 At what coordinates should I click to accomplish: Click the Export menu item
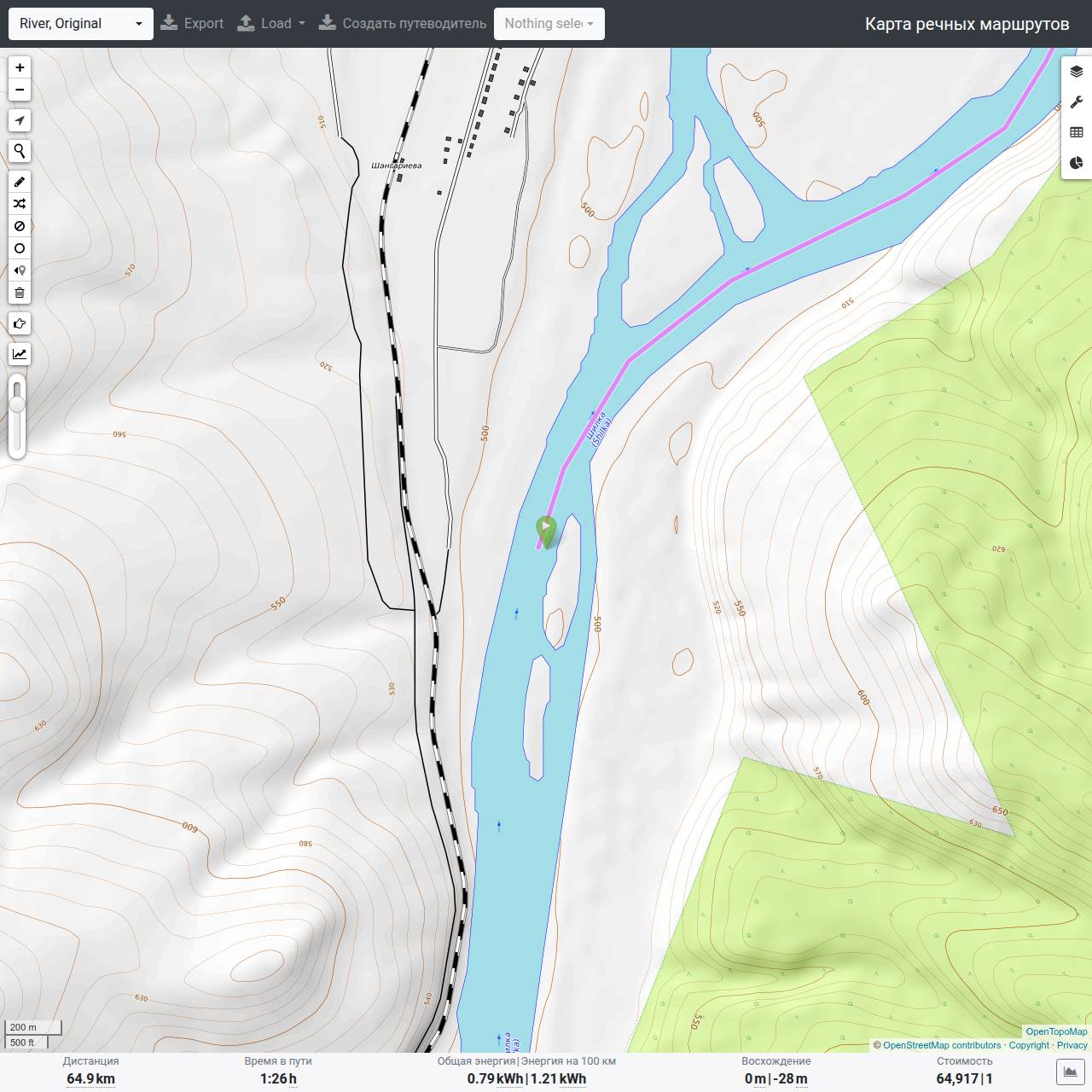click(192, 24)
